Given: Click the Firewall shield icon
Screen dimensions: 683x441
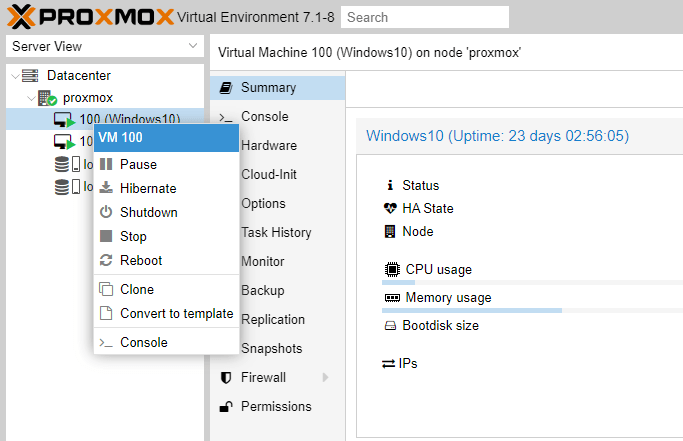Looking at the screenshot, I should click(x=226, y=377).
